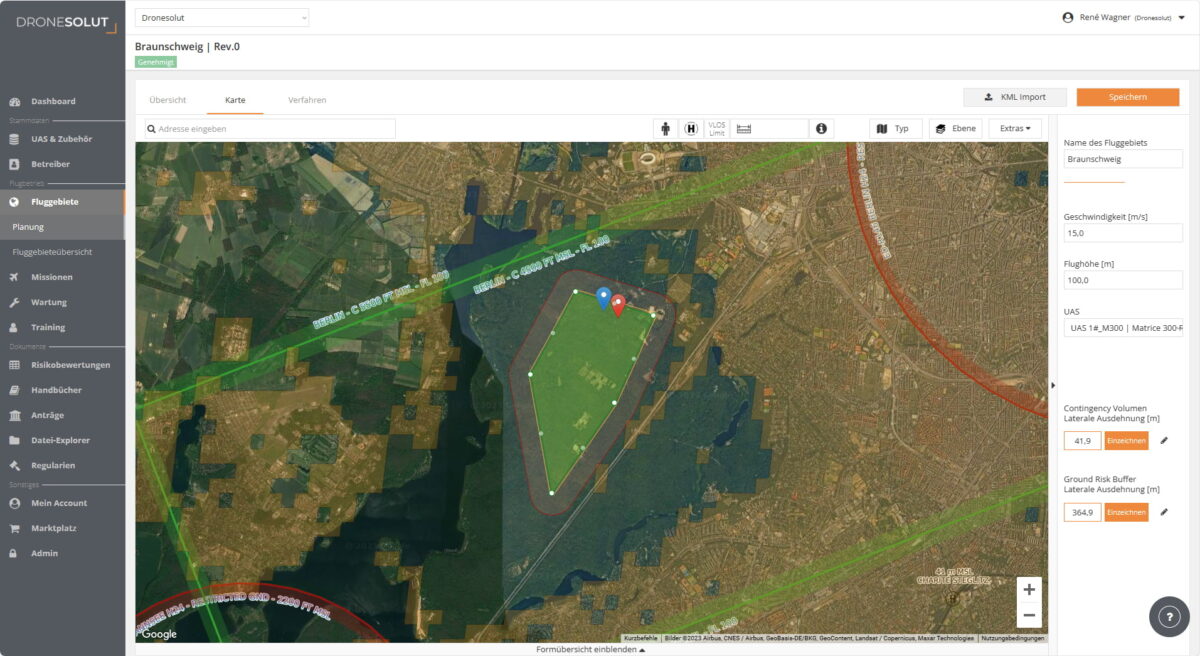Click the helipad (H) icon in map toolbar
This screenshot has width=1200, height=656.
pos(691,128)
